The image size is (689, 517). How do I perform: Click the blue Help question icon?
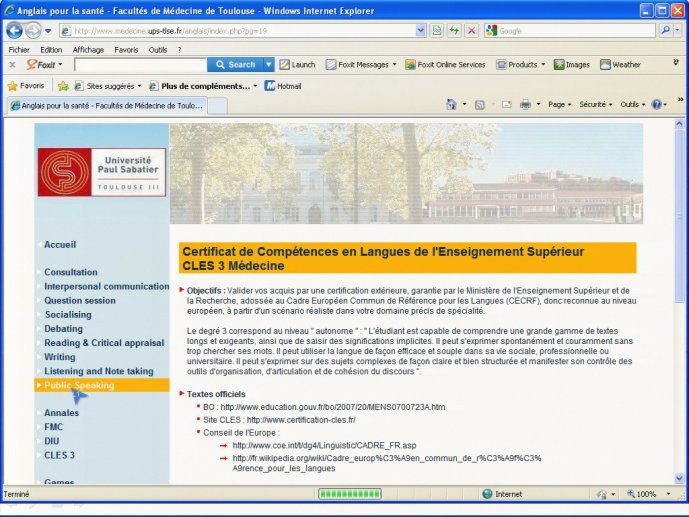[656, 105]
